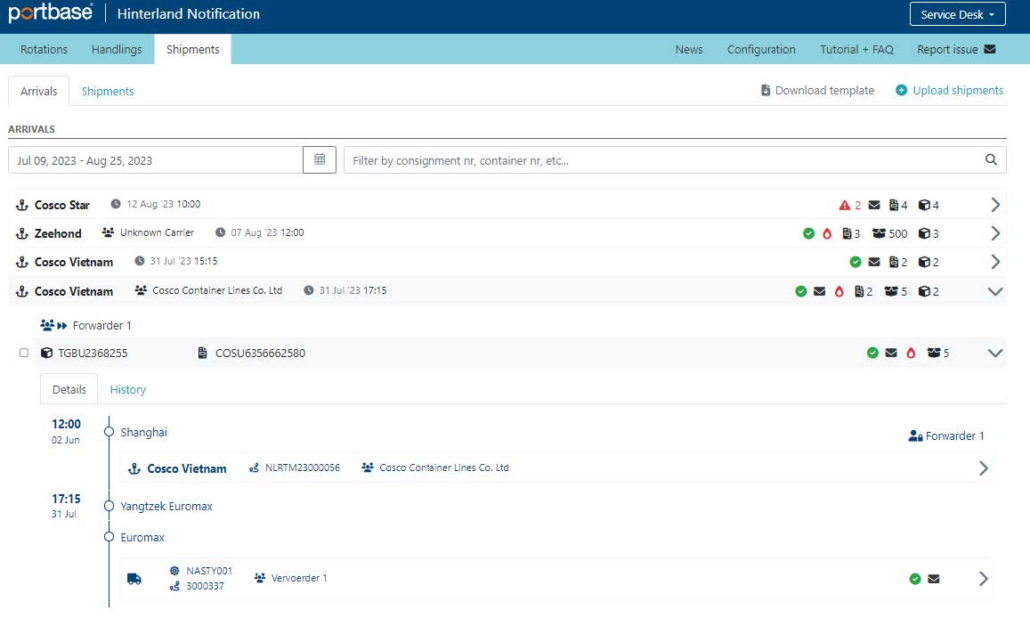Open the Handlings tab
This screenshot has width=1030, height=618.
coord(117,48)
